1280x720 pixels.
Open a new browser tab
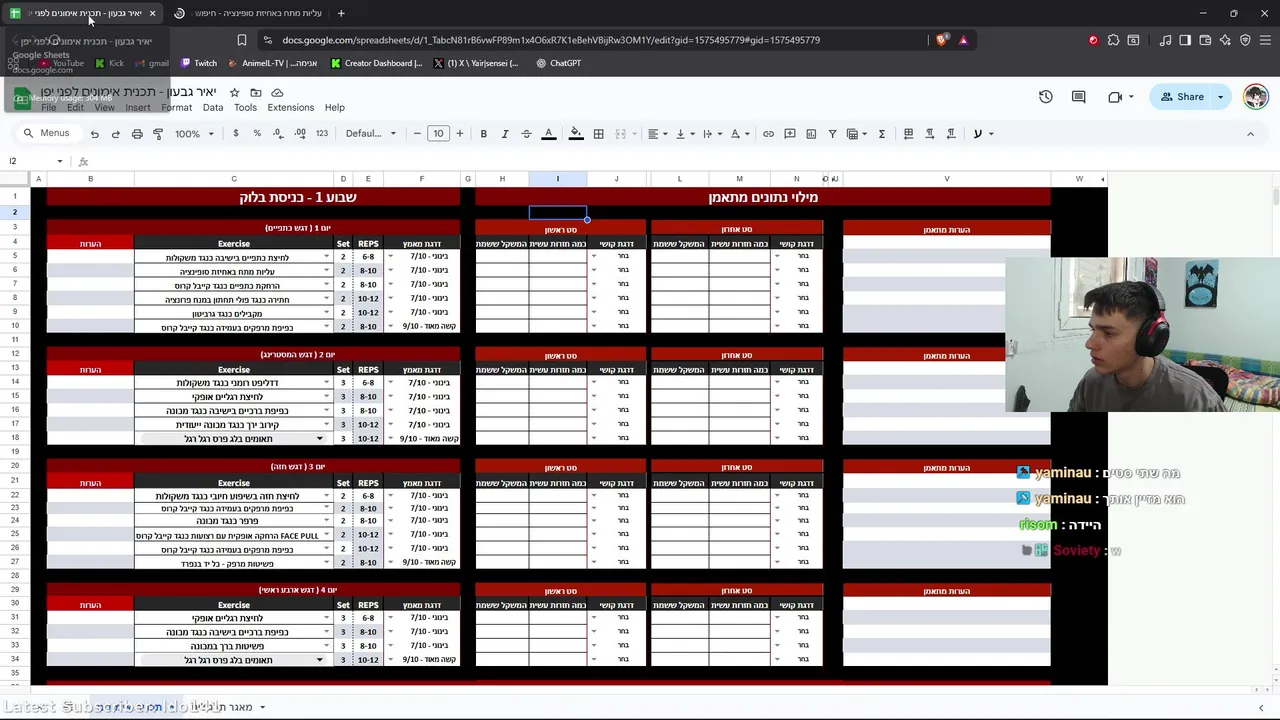click(341, 13)
